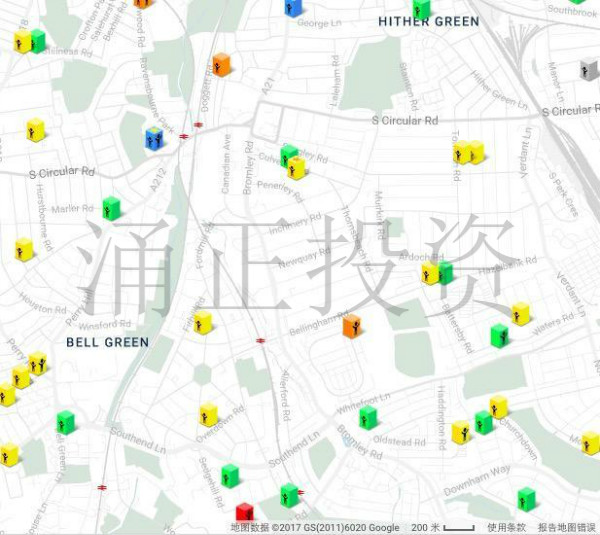
Task: Click the yellow marker on Firhill Rd
Action: coord(203,323)
